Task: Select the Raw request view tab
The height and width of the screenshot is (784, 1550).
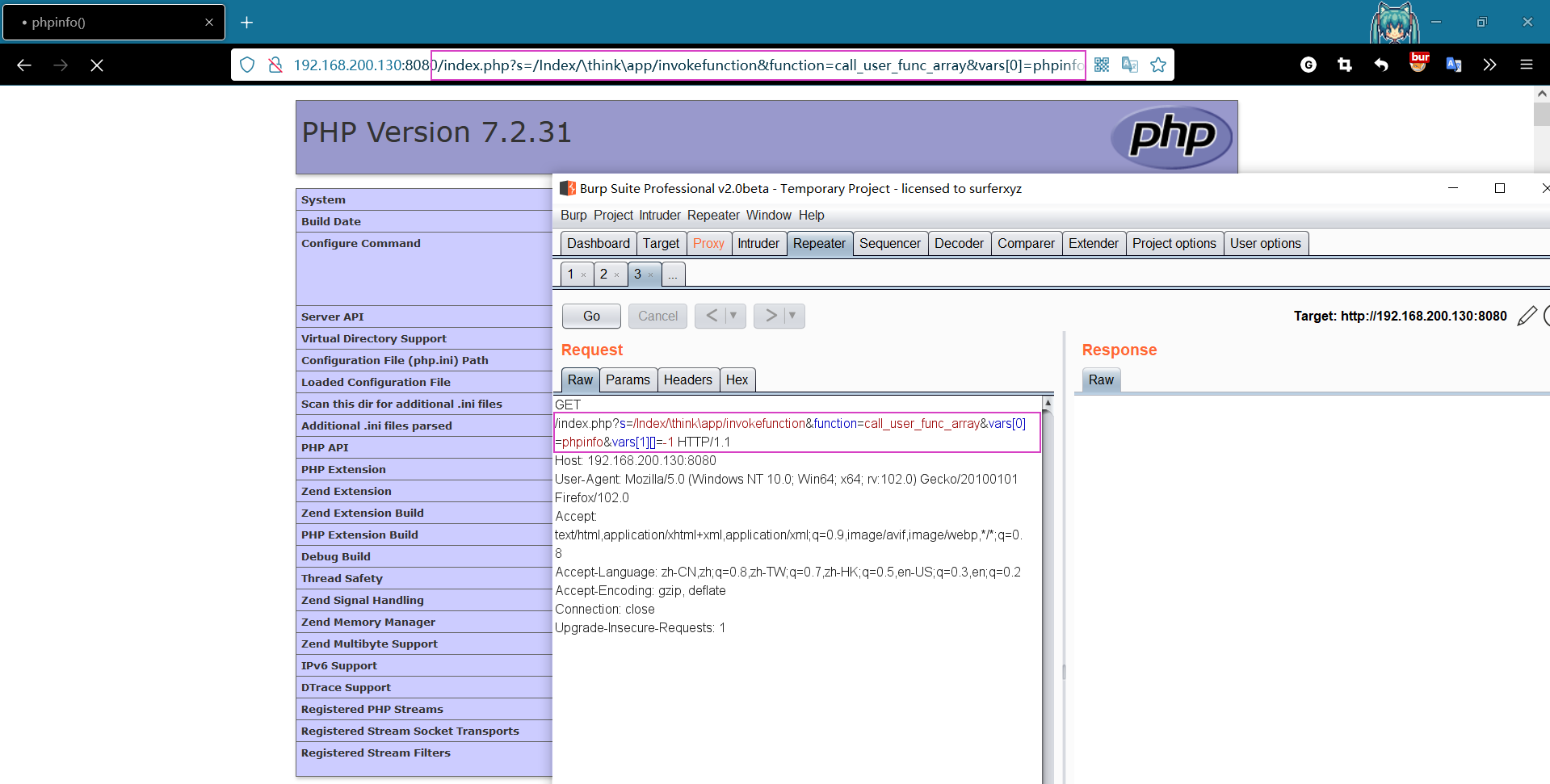Action: [x=580, y=379]
